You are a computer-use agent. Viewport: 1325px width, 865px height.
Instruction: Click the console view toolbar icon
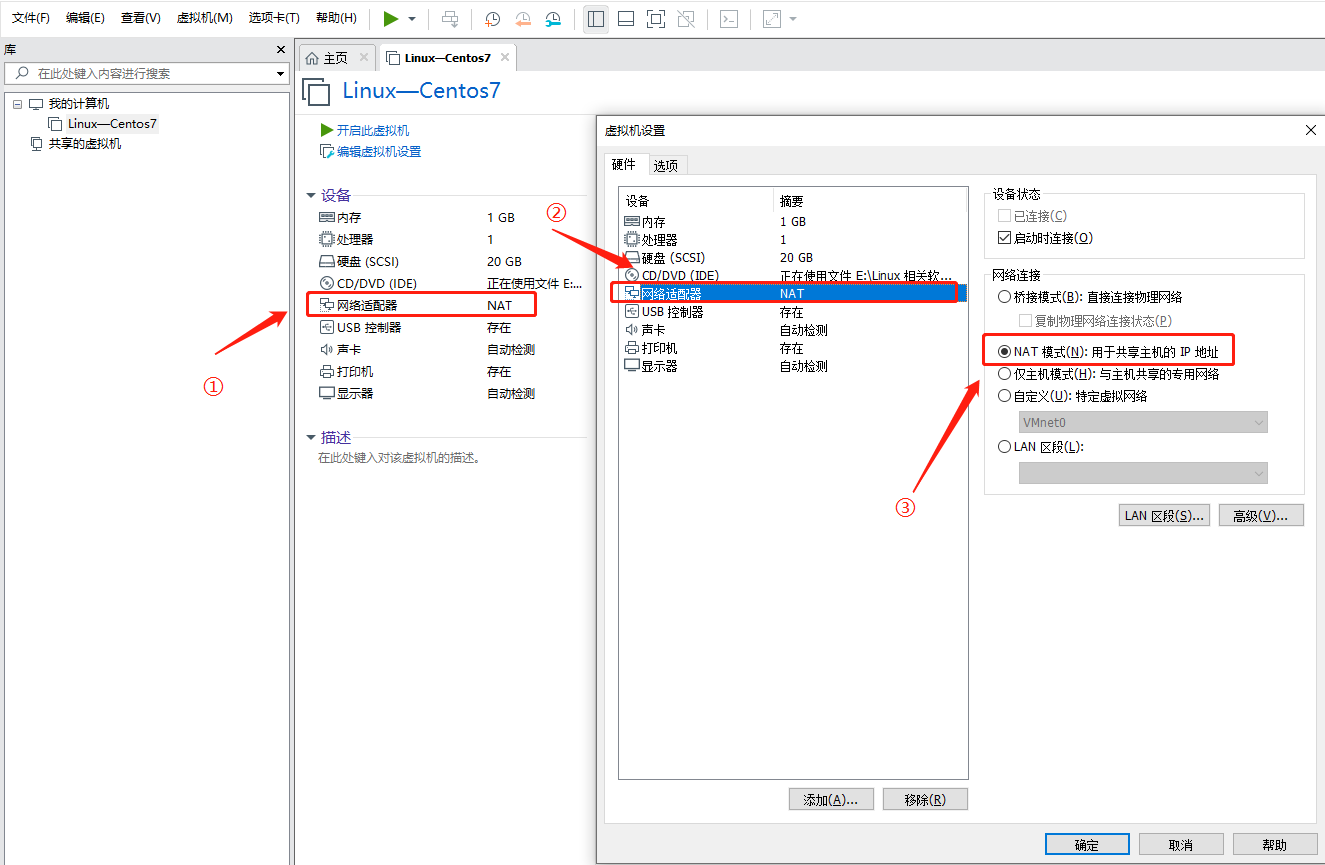tap(730, 19)
